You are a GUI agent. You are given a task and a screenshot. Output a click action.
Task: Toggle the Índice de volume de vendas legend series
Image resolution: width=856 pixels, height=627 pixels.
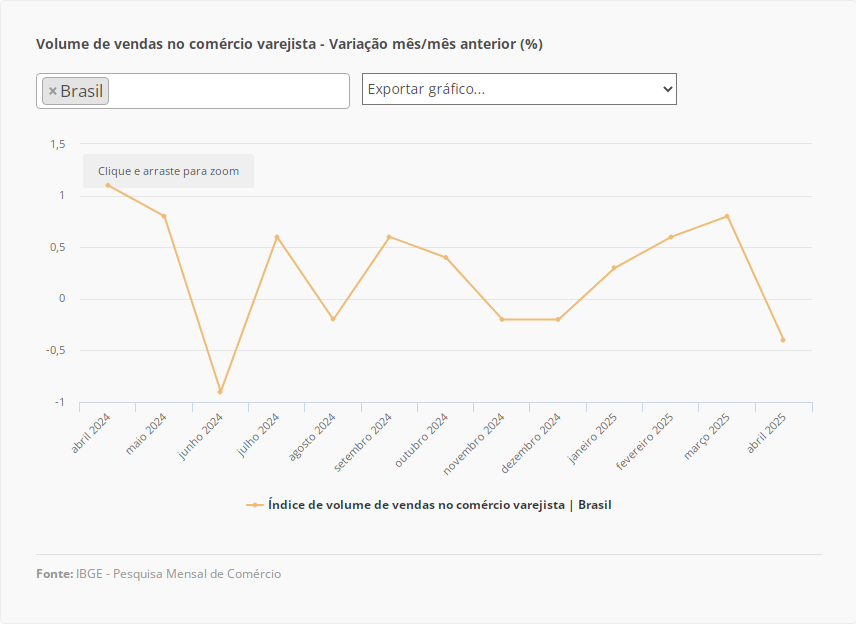click(439, 505)
